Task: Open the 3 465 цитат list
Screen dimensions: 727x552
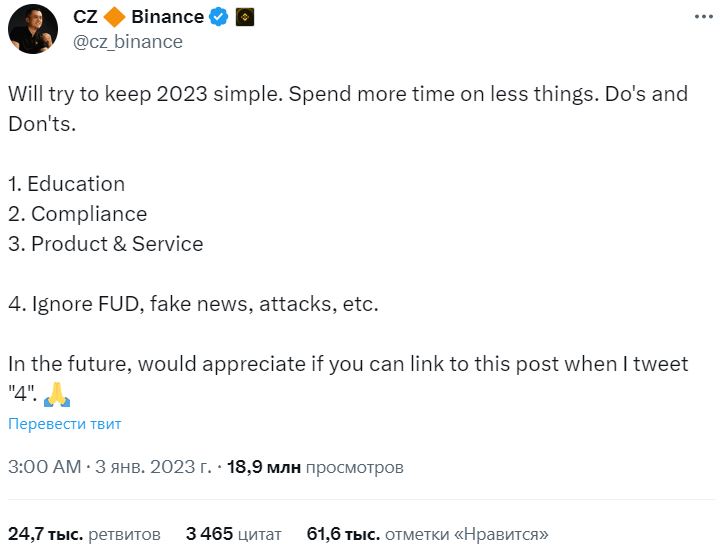Action: (x=233, y=534)
